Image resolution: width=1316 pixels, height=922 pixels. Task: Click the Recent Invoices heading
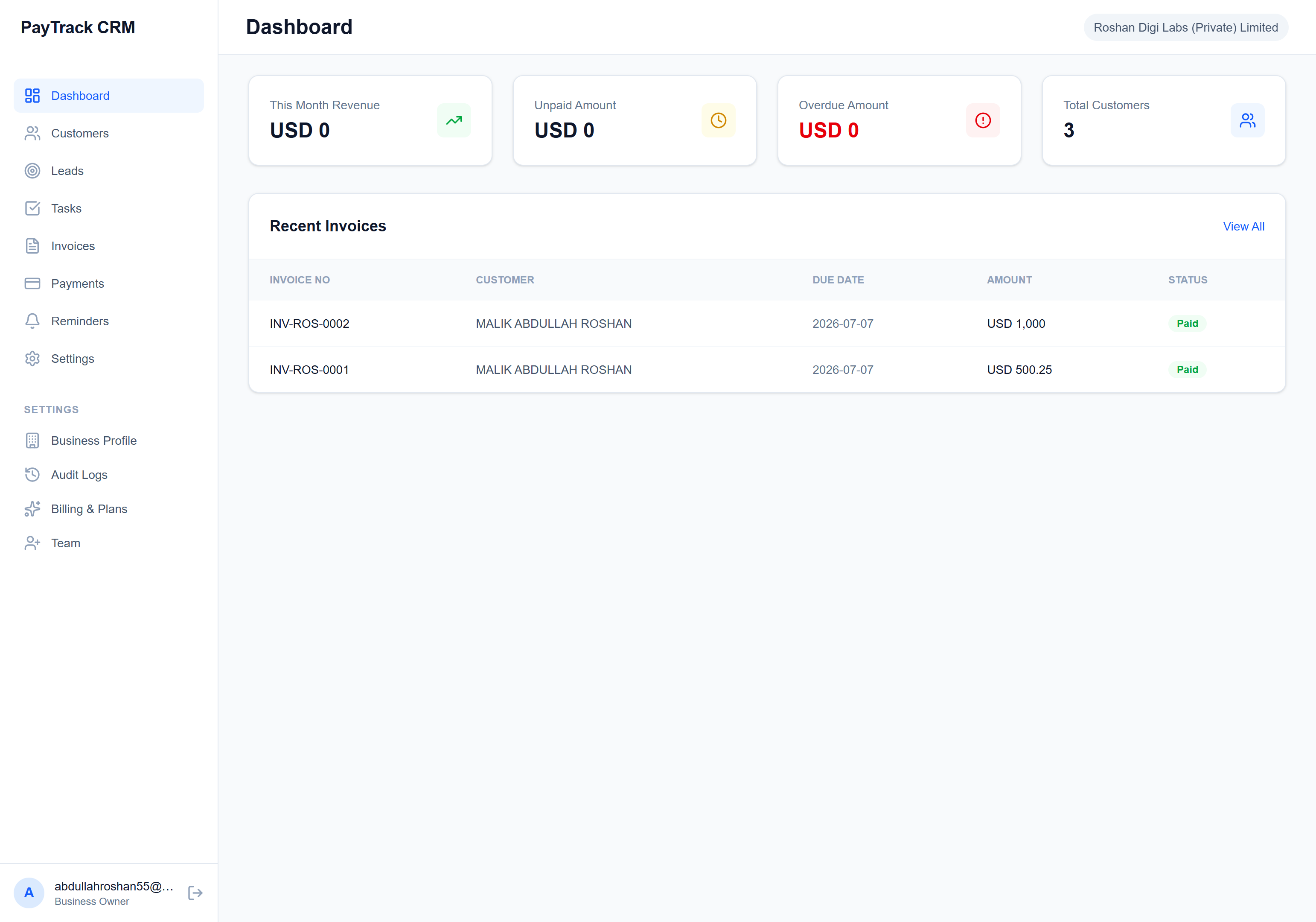click(328, 226)
